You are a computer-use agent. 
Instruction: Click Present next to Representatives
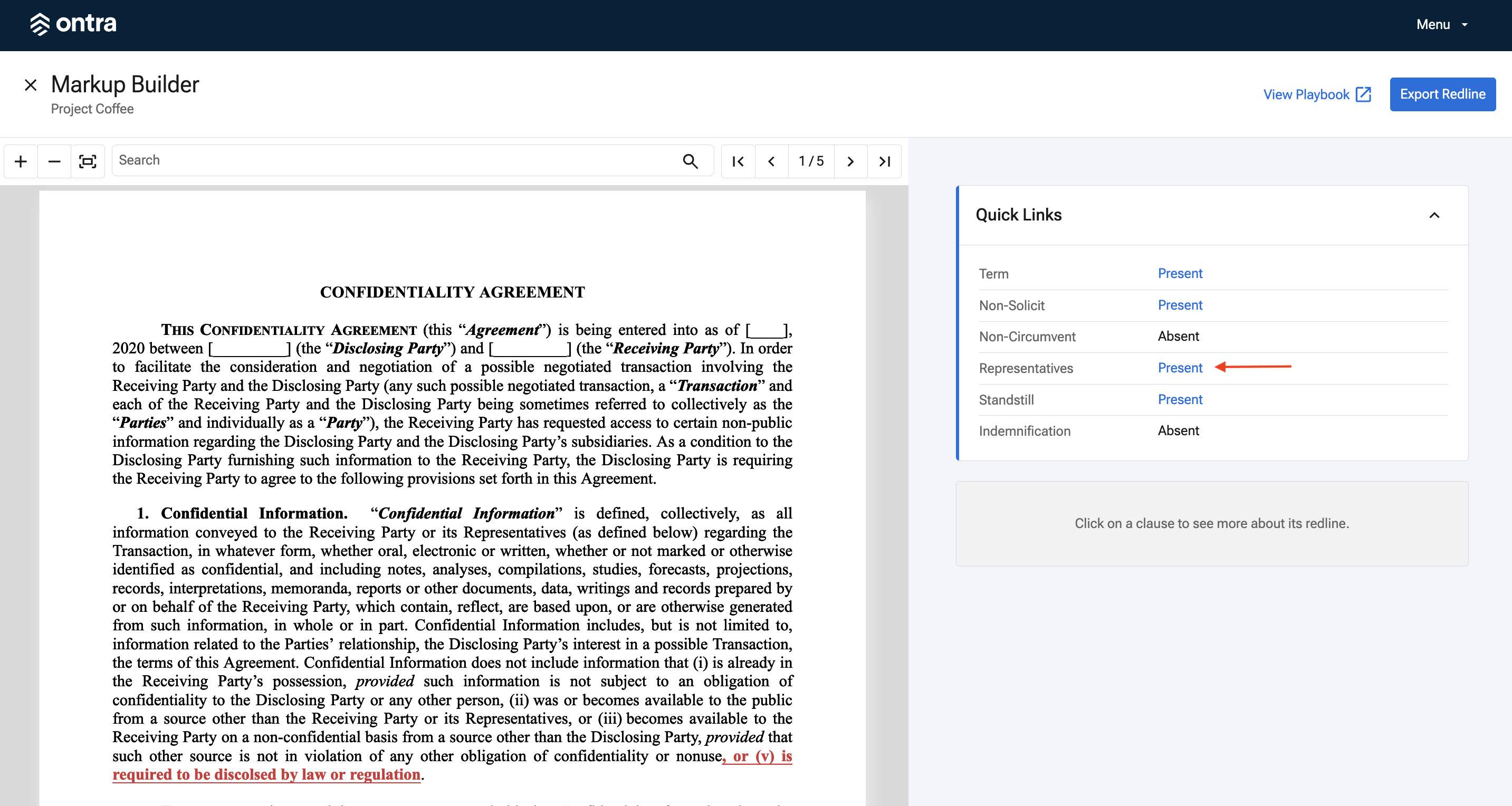point(1180,368)
